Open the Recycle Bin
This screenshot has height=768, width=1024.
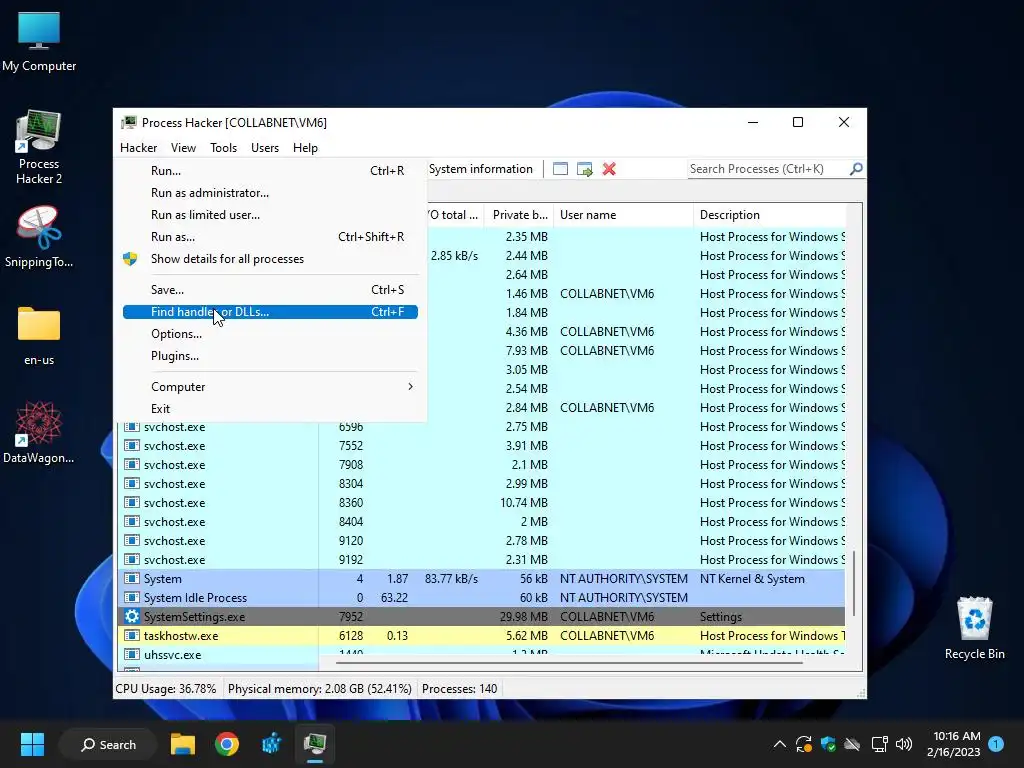[974, 628]
